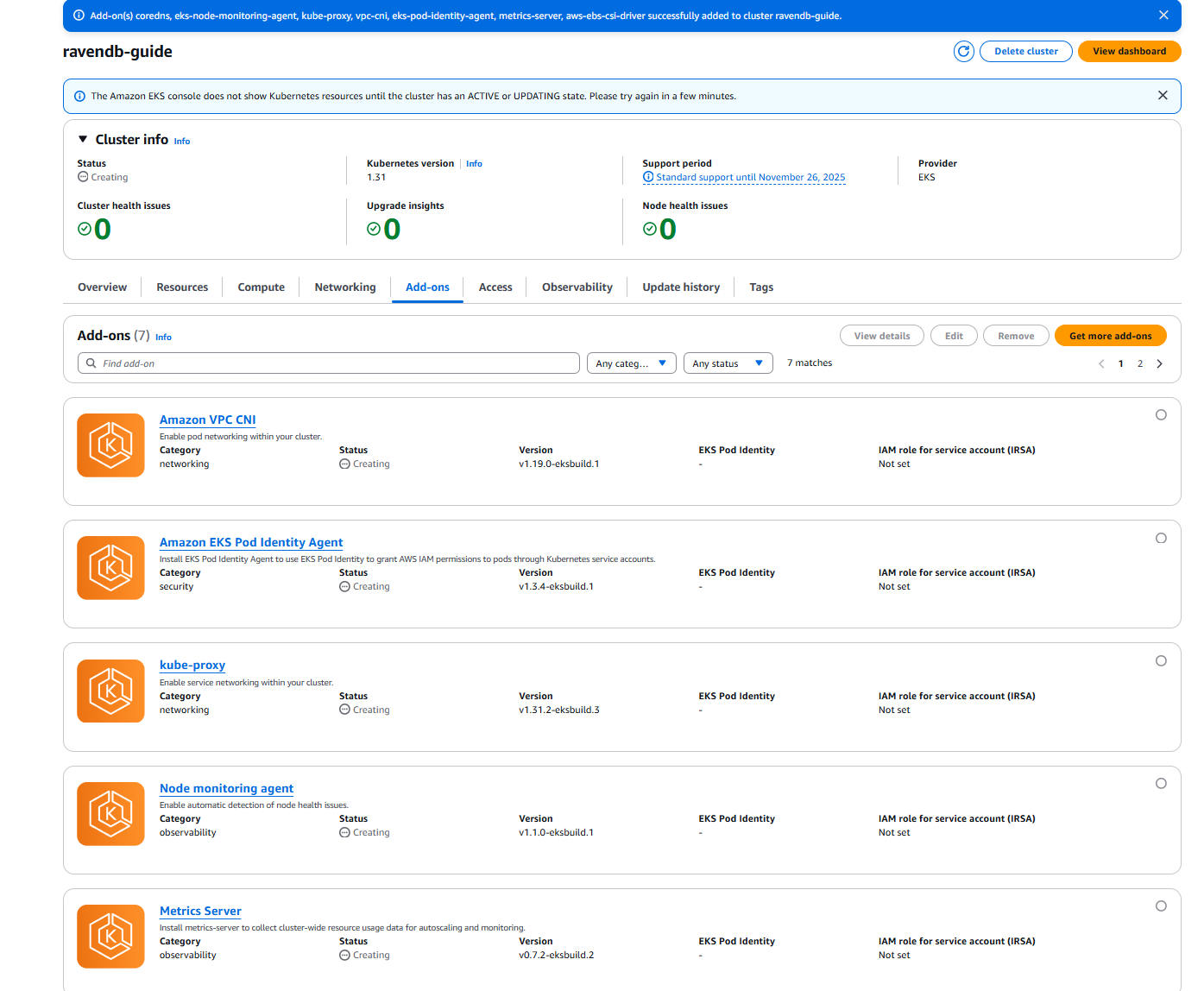Click Info link next to Kubernetes version
The width and height of the screenshot is (1204, 991).
coord(474,163)
